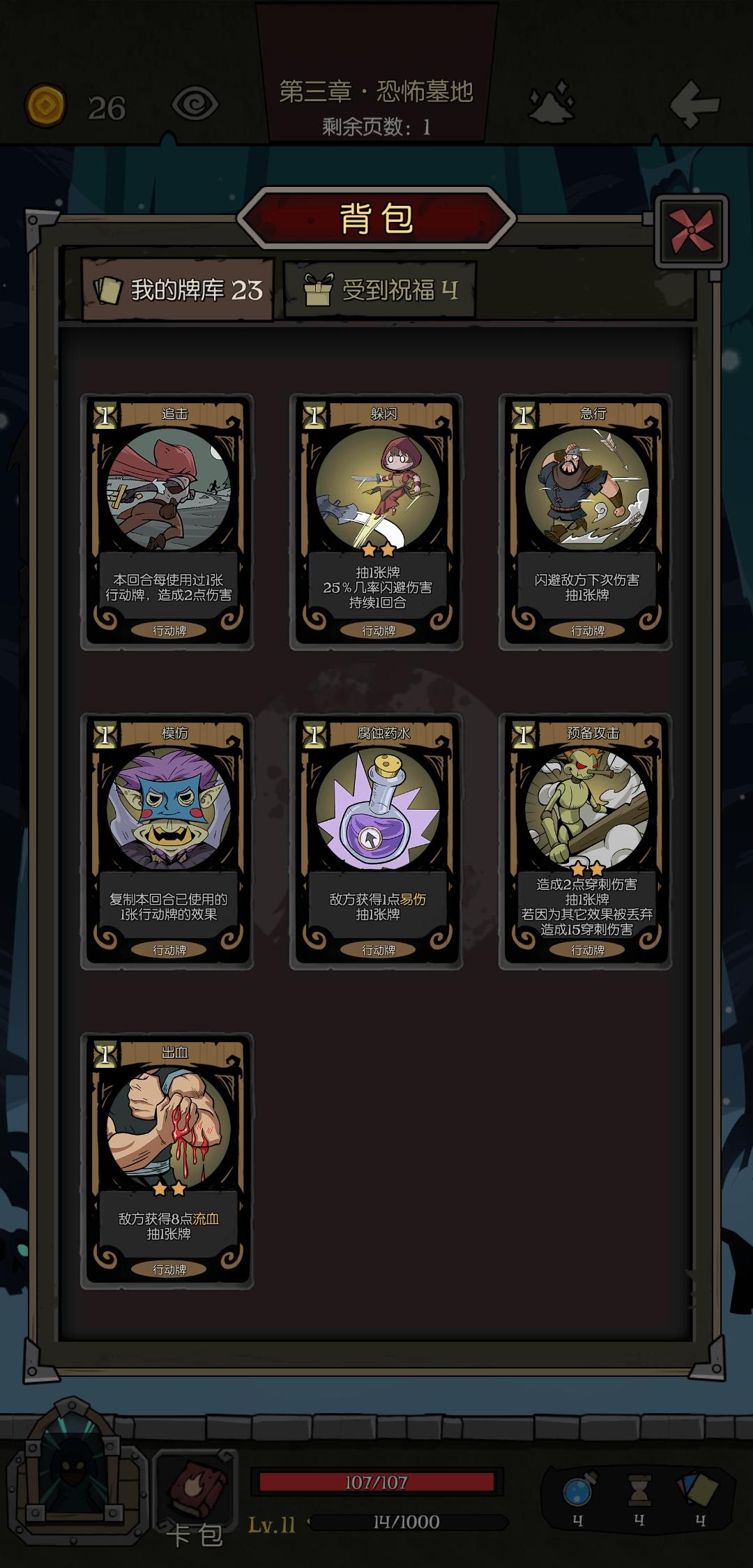The image size is (753, 1568).
Task: Open the 预备攻击 card
Action: pyautogui.click(x=586, y=842)
